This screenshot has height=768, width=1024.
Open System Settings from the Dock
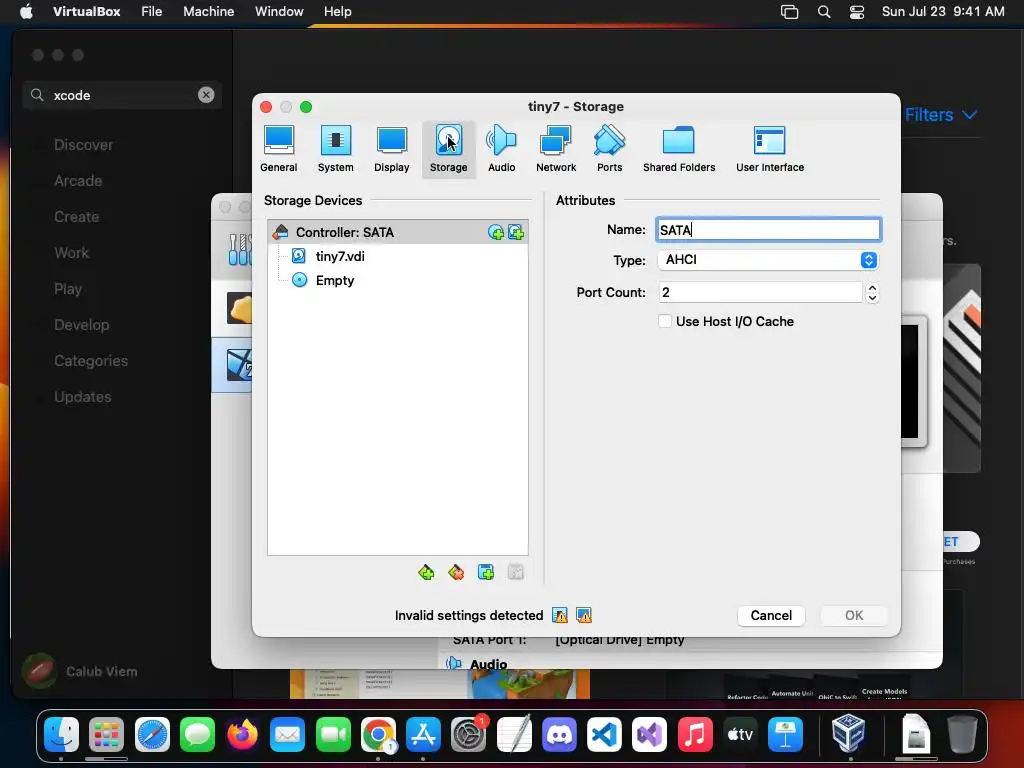[469, 734]
